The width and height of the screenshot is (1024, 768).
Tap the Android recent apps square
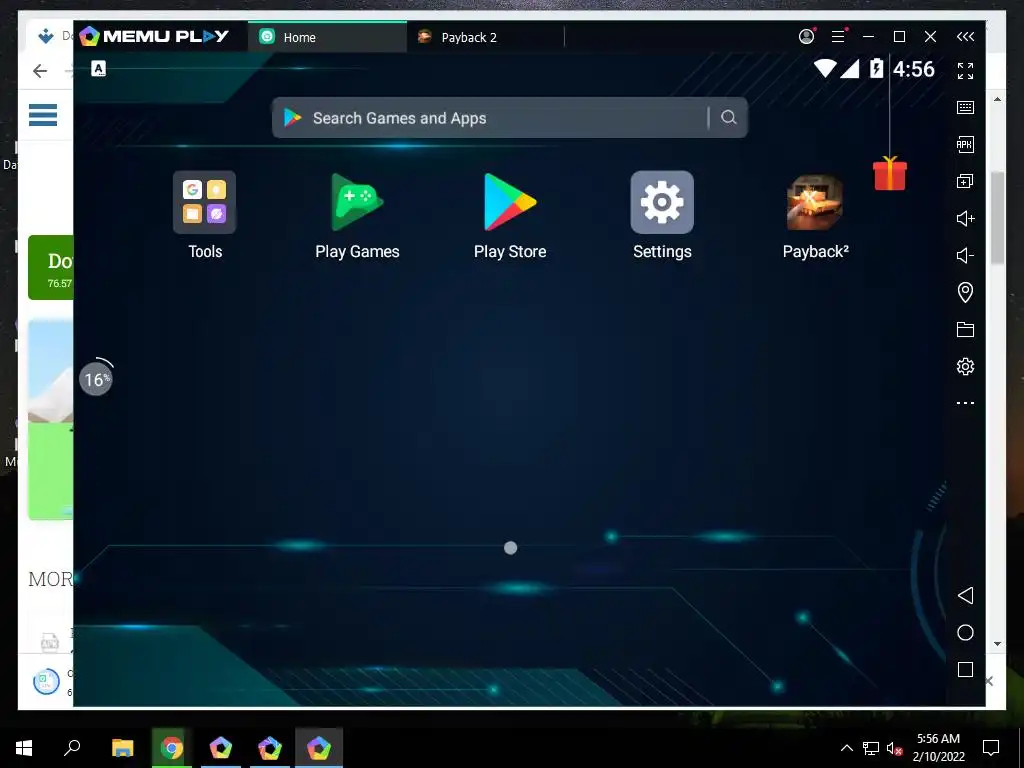(965, 669)
